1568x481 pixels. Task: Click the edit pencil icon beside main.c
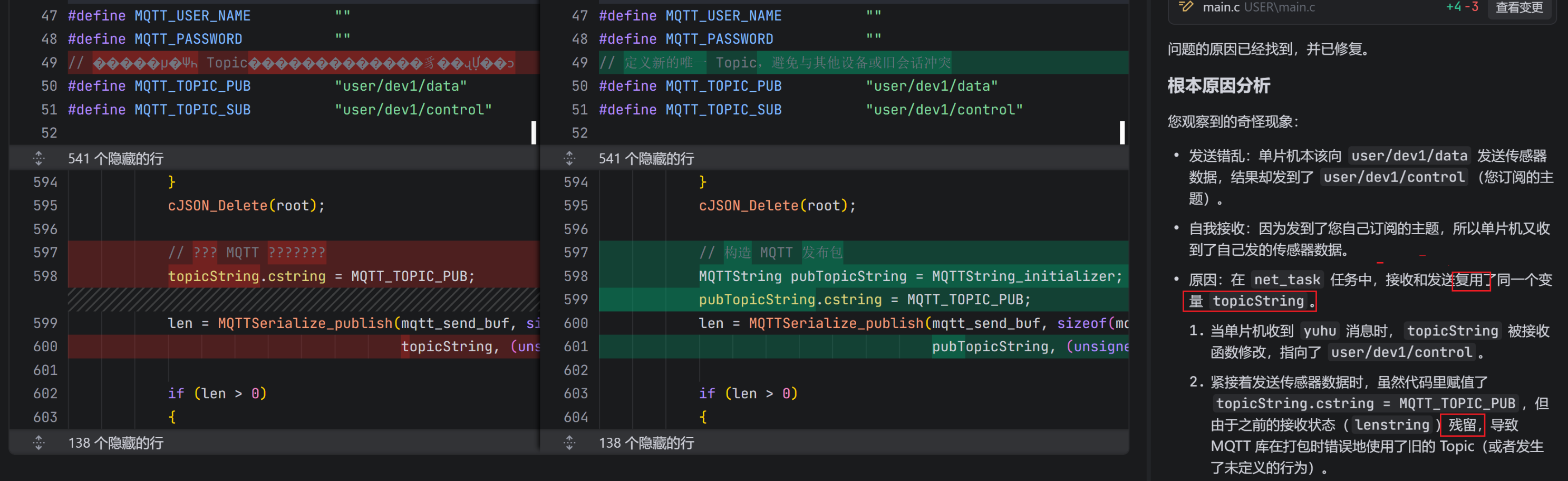tap(1186, 7)
